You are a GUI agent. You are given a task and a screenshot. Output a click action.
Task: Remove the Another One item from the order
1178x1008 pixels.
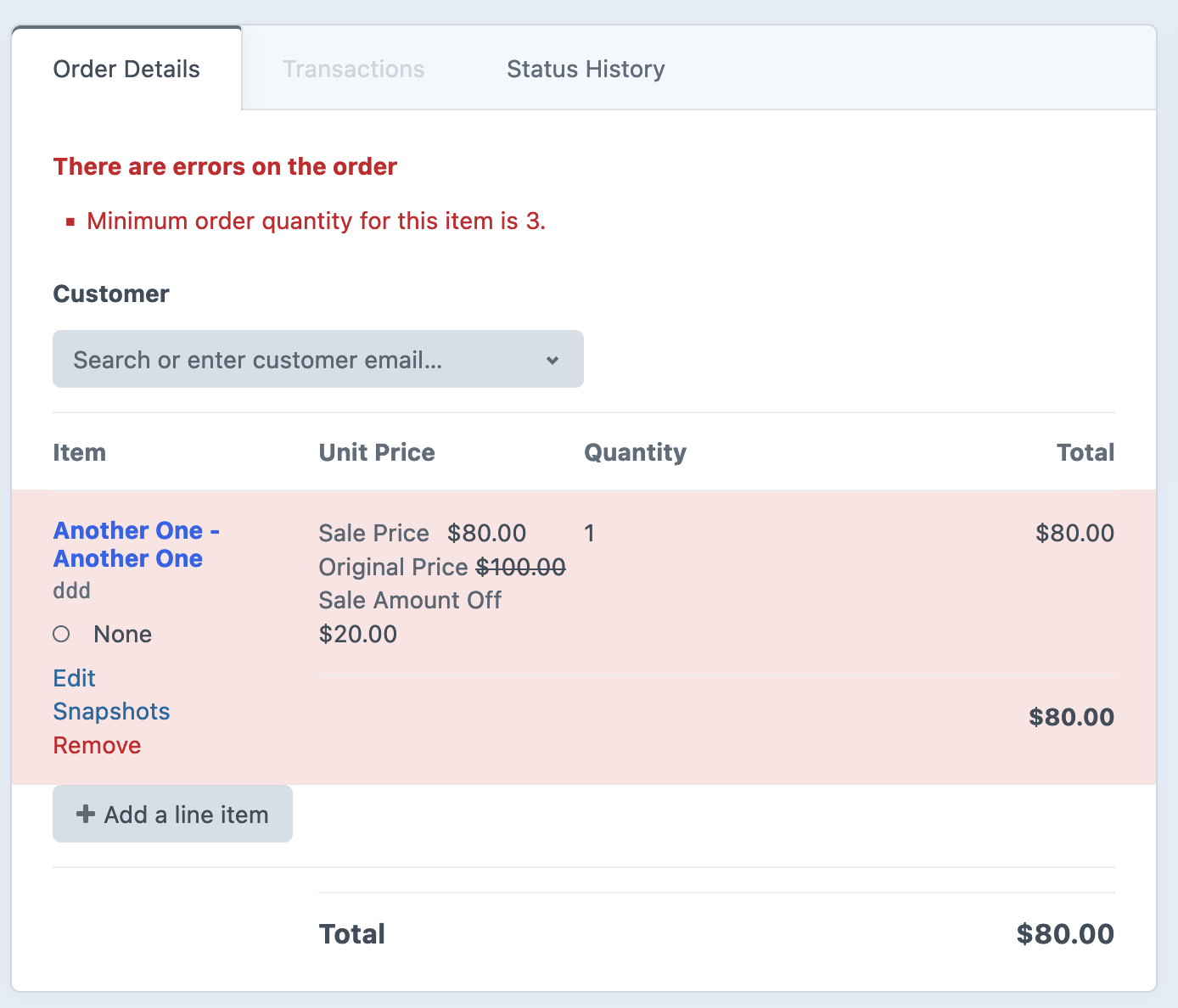point(97,745)
